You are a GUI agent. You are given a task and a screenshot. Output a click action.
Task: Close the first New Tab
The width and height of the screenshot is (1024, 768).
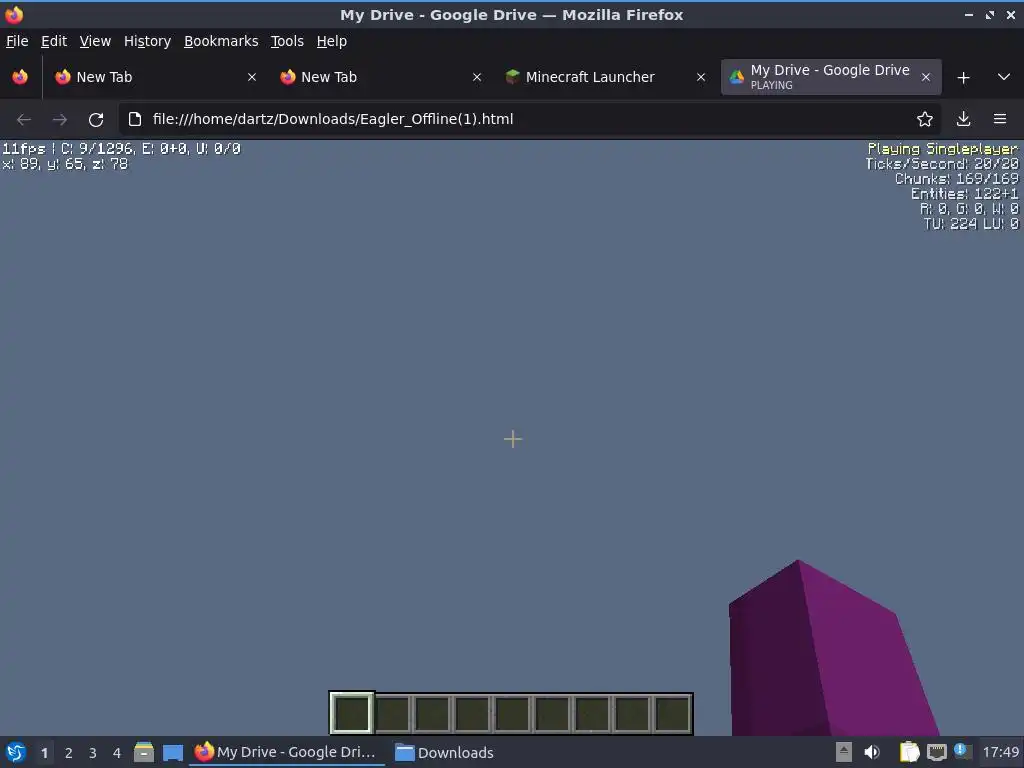[251, 77]
